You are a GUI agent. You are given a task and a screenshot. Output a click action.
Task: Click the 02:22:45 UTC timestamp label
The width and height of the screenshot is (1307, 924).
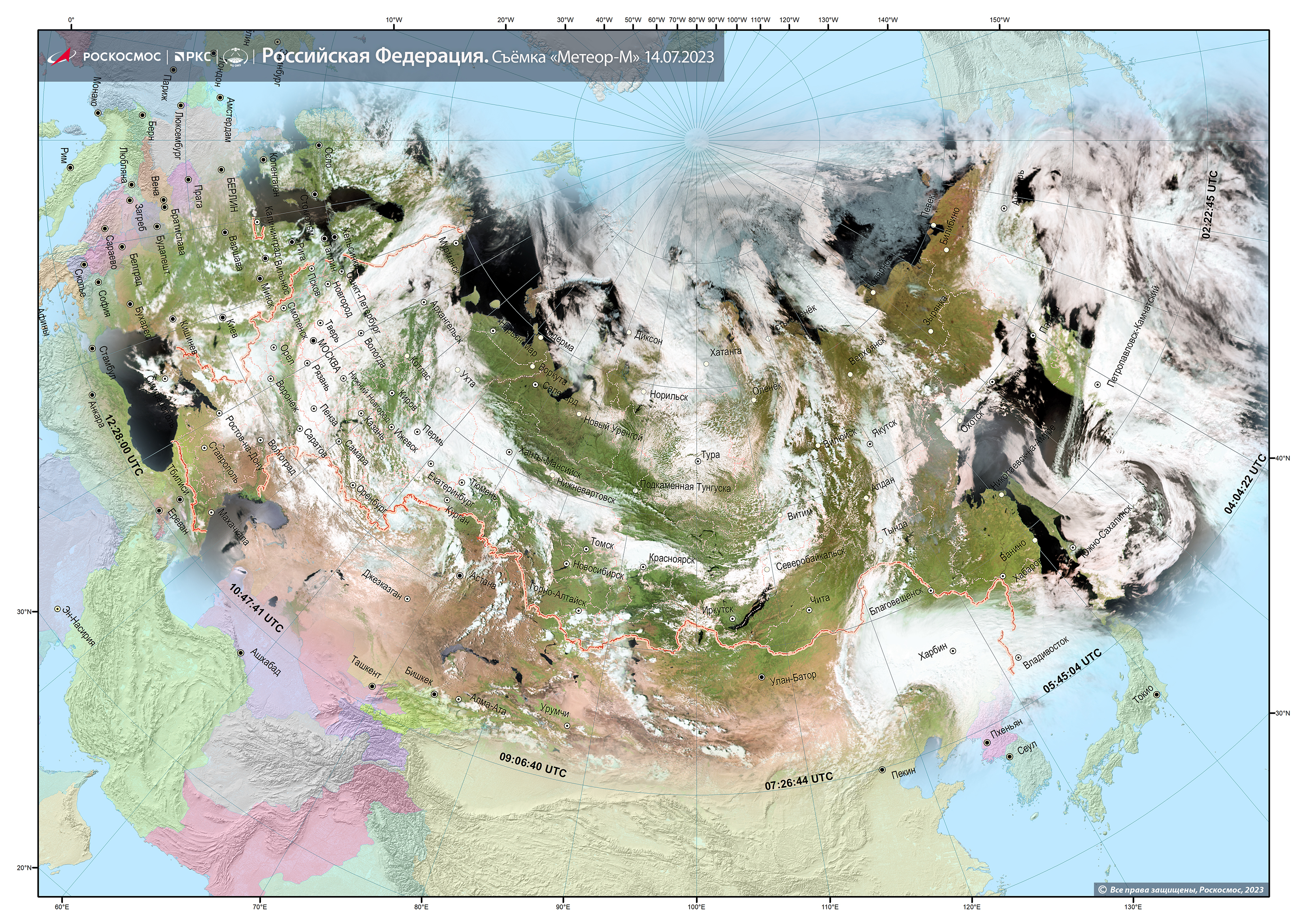point(1210,205)
